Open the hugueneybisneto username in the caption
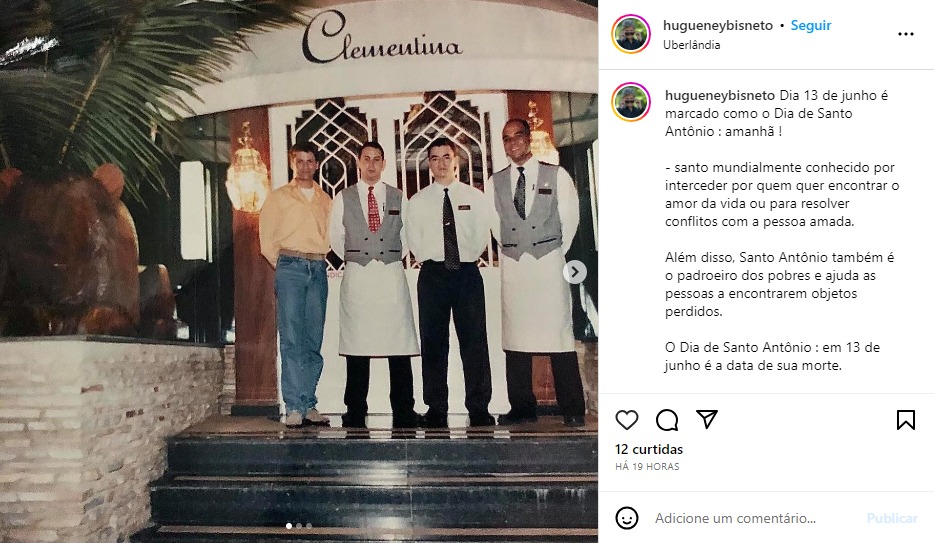Viewport: 934px width, 543px height. [720, 95]
